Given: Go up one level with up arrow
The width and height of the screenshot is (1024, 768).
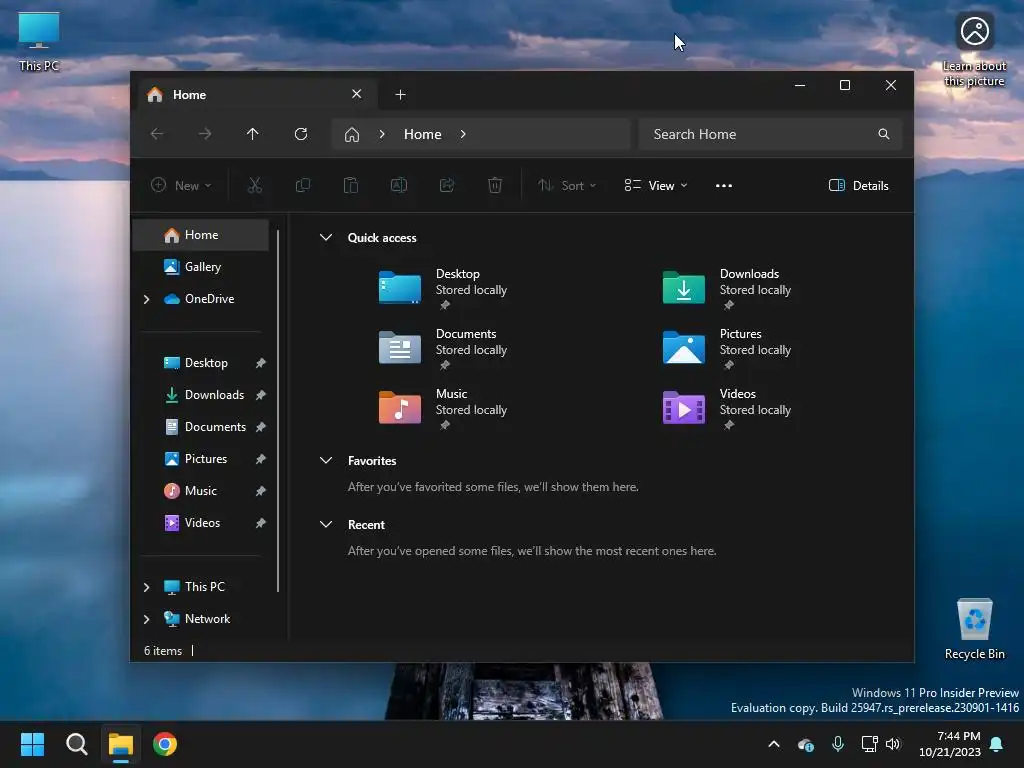Looking at the screenshot, I should pos(253,134).
